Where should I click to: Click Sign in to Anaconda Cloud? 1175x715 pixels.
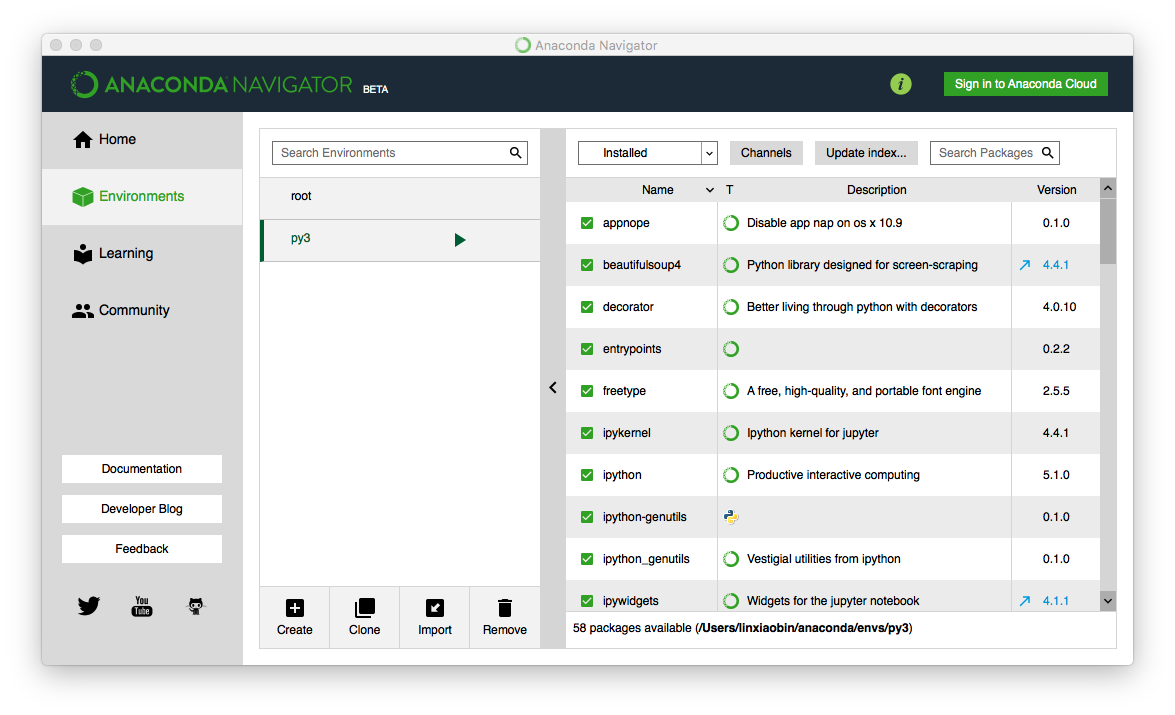tap(1025, 84)
